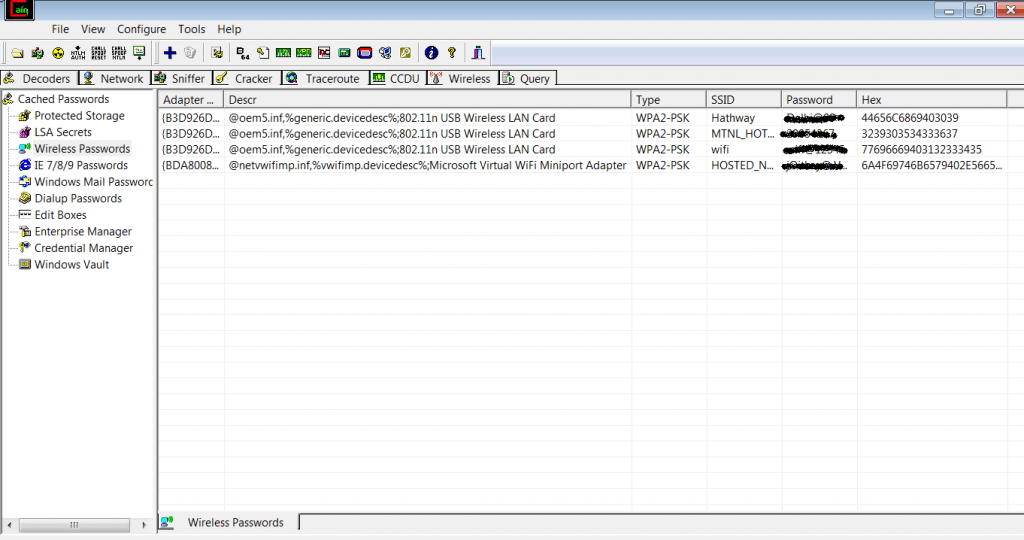1024x540 pixels.
Task: Select IE 7/8/9 Passwords in tree
Action: 81,165
